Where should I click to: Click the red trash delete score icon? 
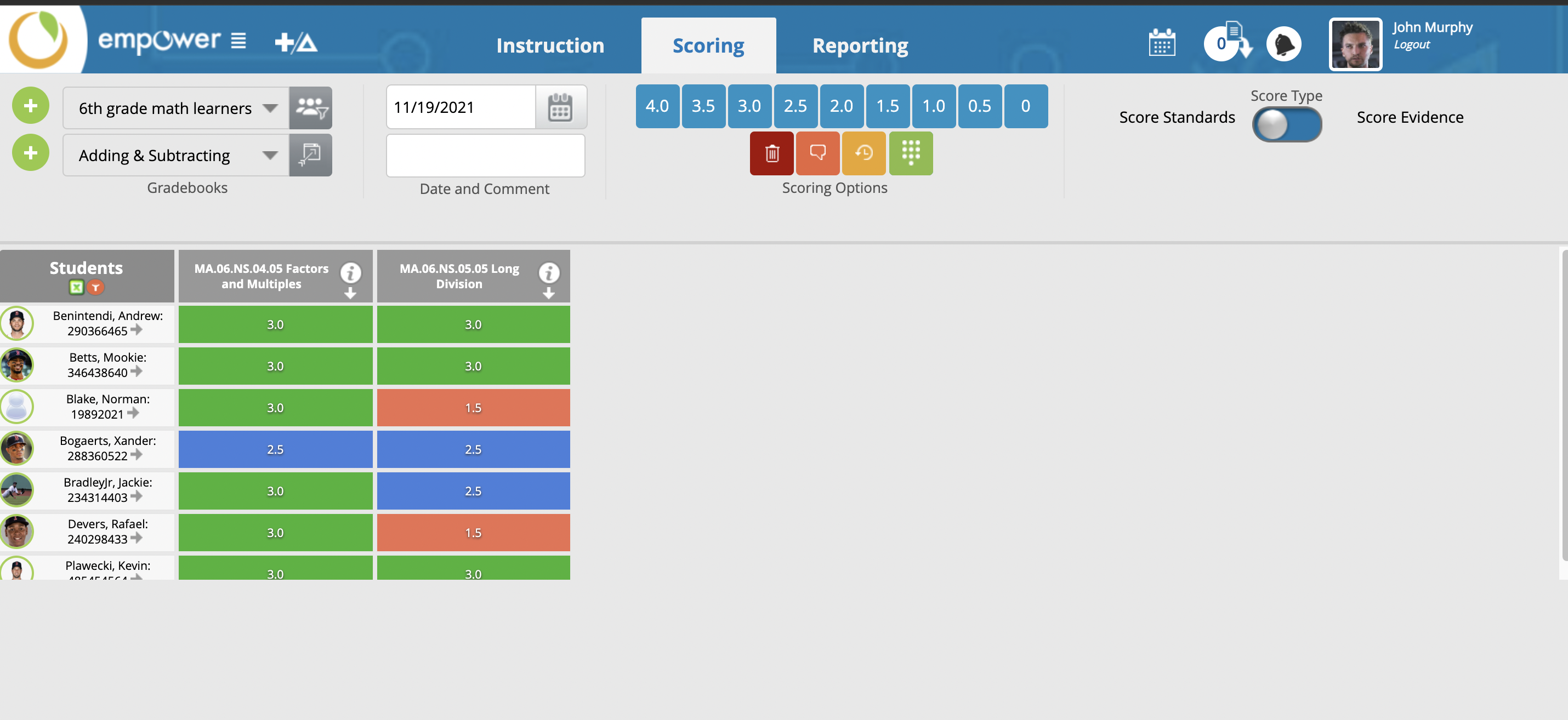tap(771, 153)
